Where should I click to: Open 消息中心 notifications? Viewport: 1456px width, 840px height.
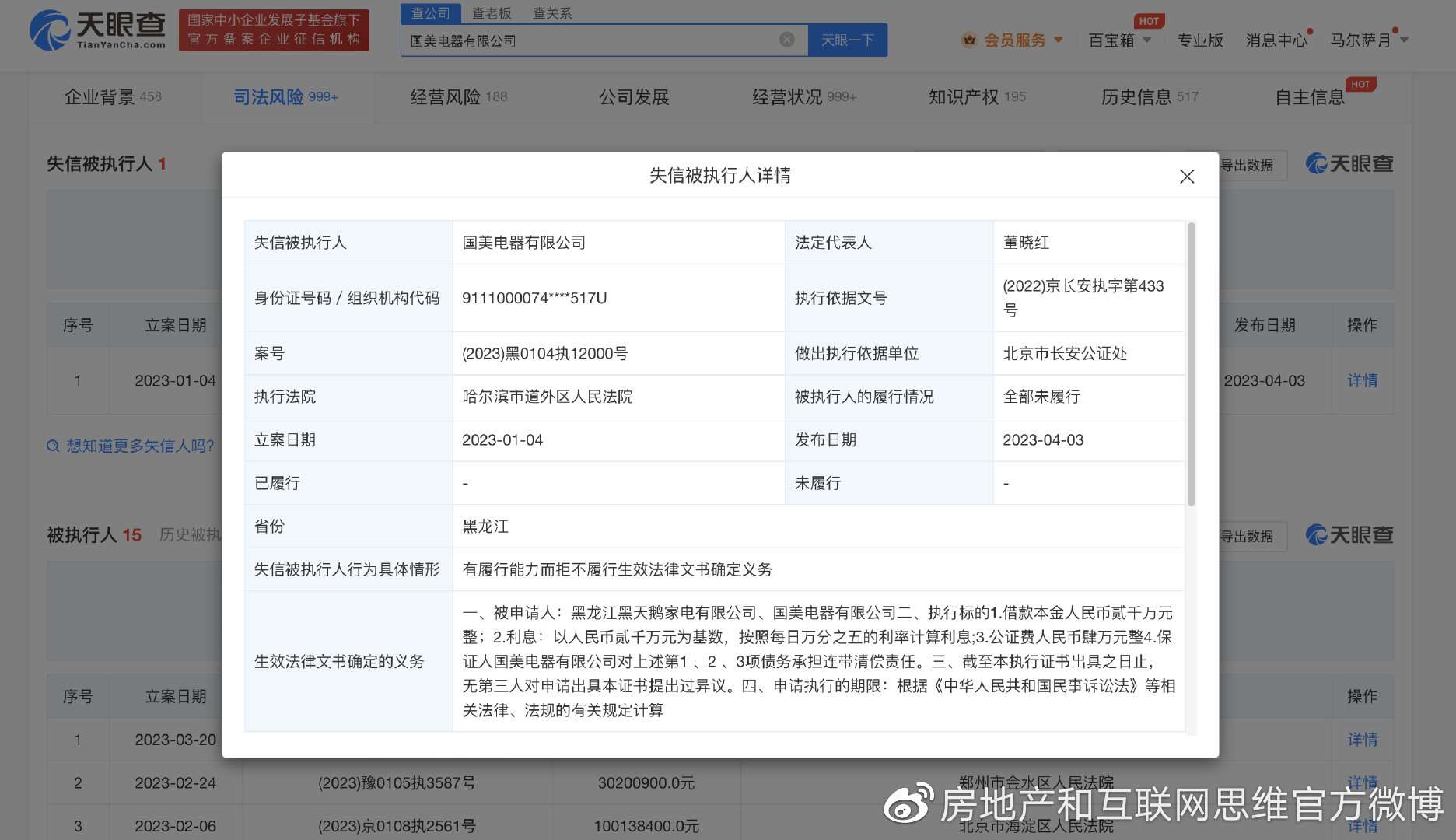pos(1276,40)
